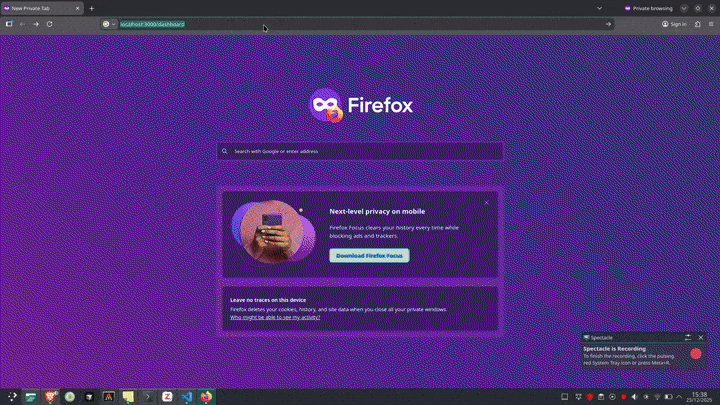Focus the 'Search with Google or enter address' box
Screen dimensions: 720x405
click(360, 151)
